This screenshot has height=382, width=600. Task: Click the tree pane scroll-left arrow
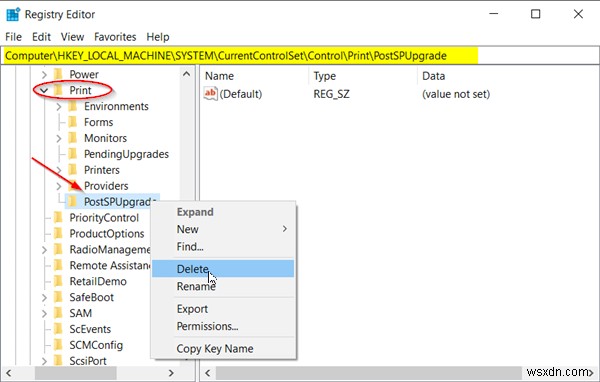[8, 373]
